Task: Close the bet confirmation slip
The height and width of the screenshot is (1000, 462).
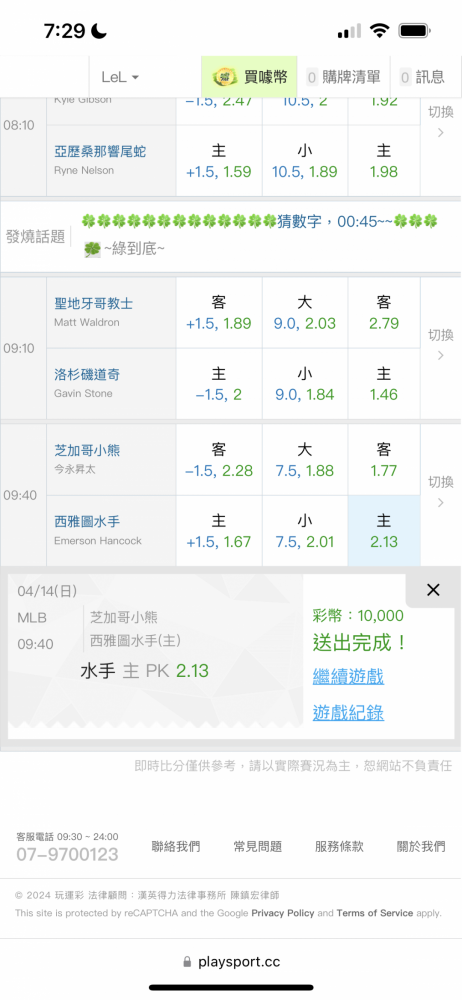Action: click(433, 590)
